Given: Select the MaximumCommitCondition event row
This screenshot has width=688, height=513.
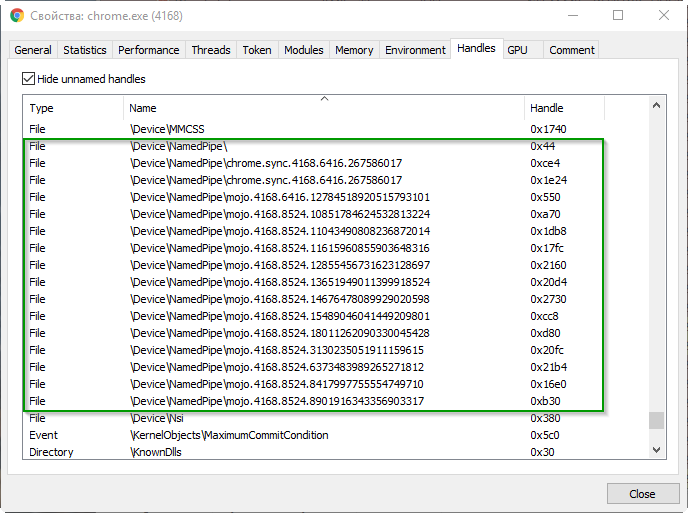Looking at the screenshot, I should tap(314, 435).
